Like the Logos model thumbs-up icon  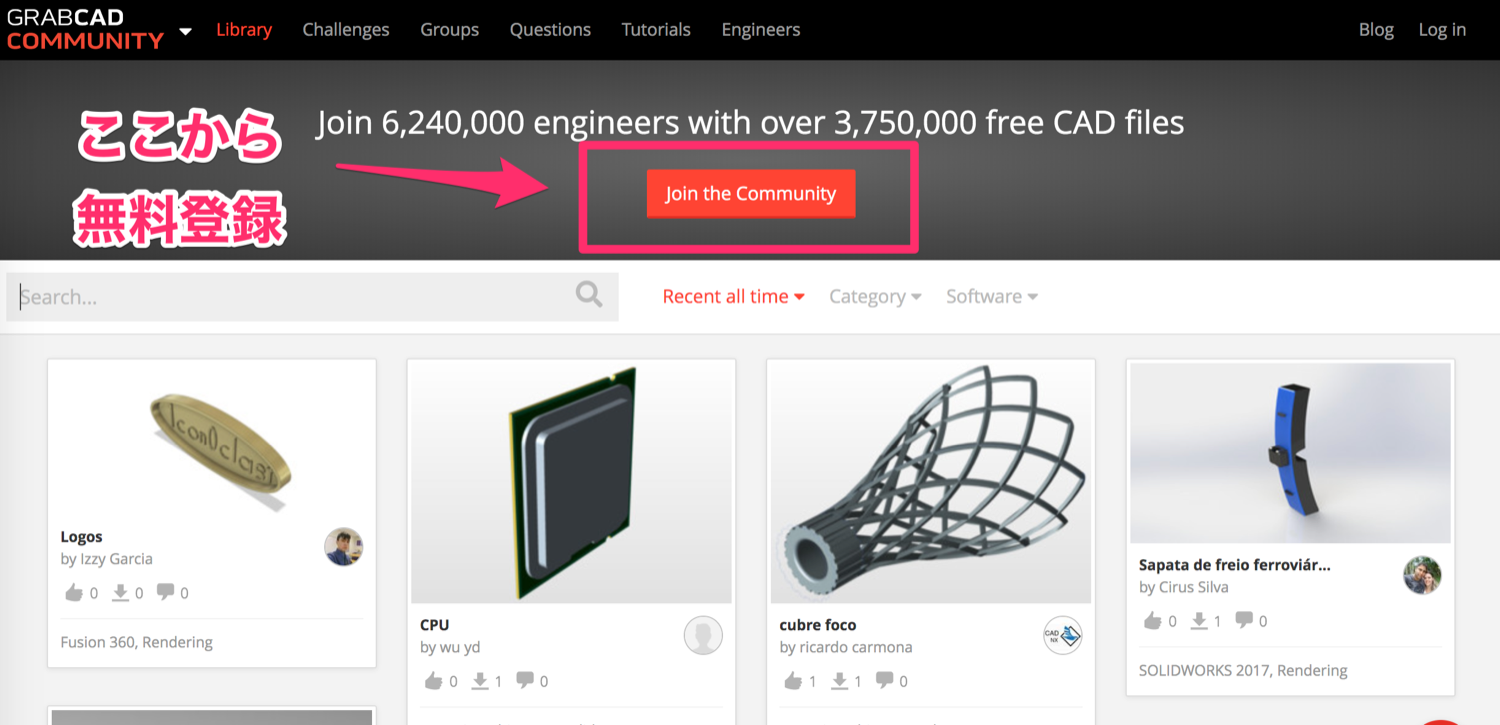click(74, 592)
